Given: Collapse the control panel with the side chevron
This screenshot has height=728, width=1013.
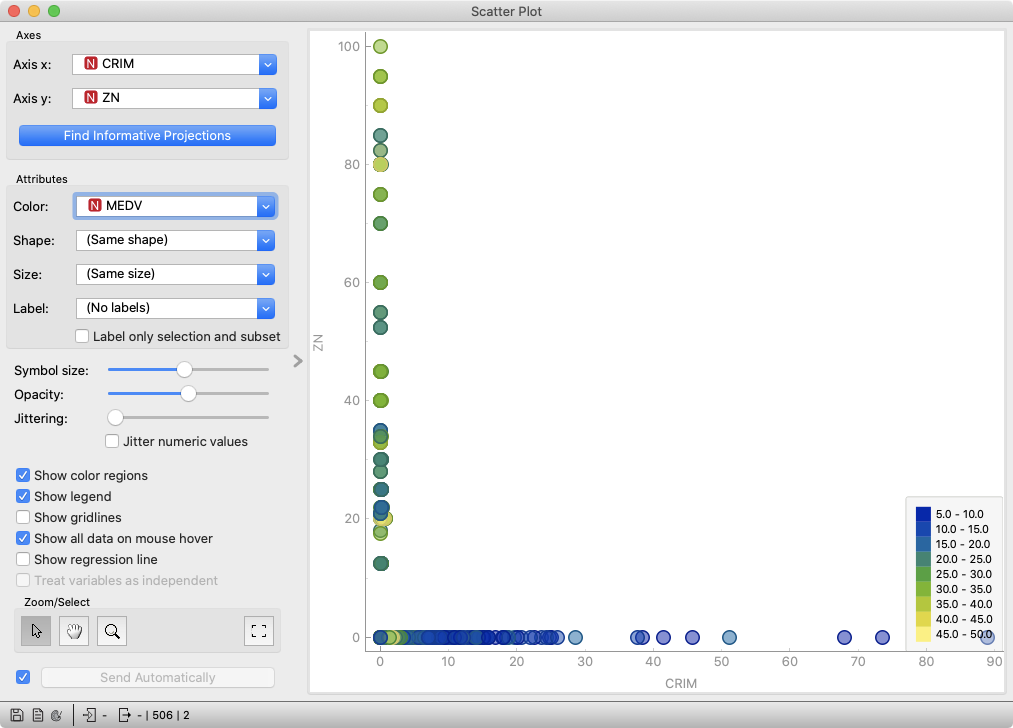Looking at the screenshot, I should tap(297, 361).
